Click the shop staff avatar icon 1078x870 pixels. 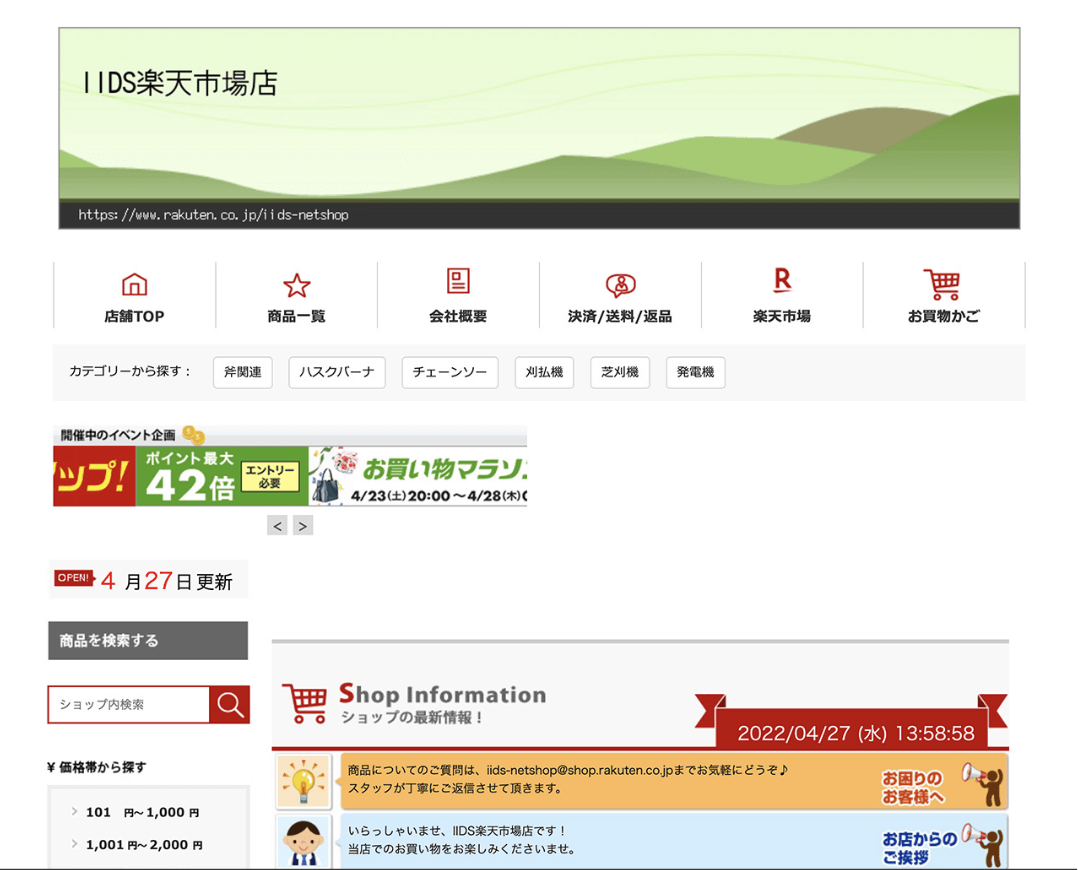click(x=303, y=842)
